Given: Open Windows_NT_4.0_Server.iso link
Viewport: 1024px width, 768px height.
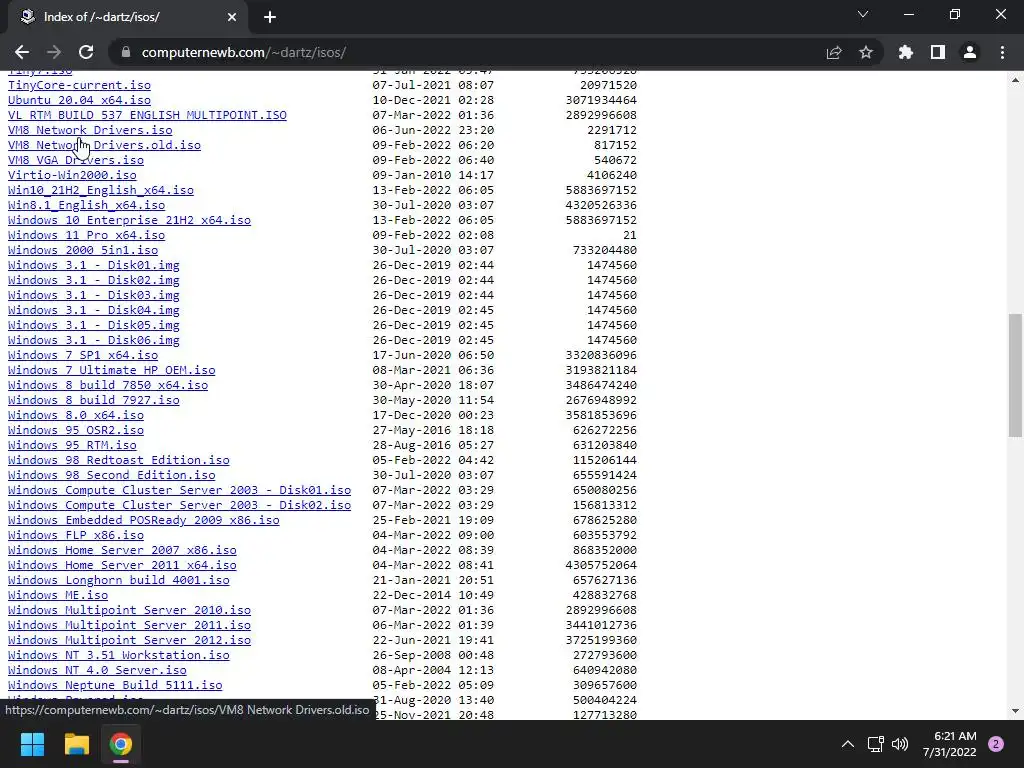Looking at the screenshot, I should click(97, 671).
